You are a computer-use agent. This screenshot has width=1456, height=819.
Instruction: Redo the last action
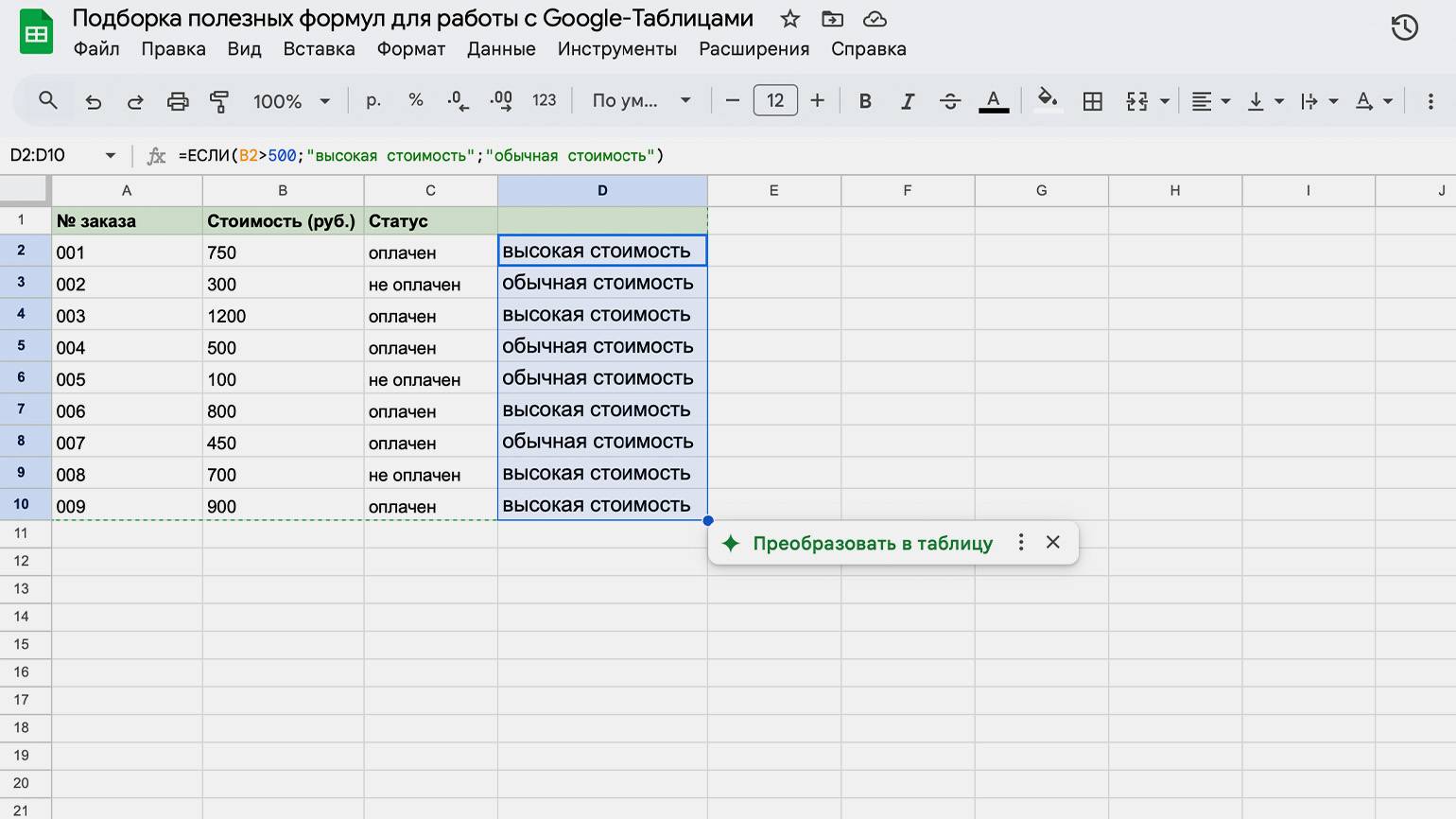134,101
